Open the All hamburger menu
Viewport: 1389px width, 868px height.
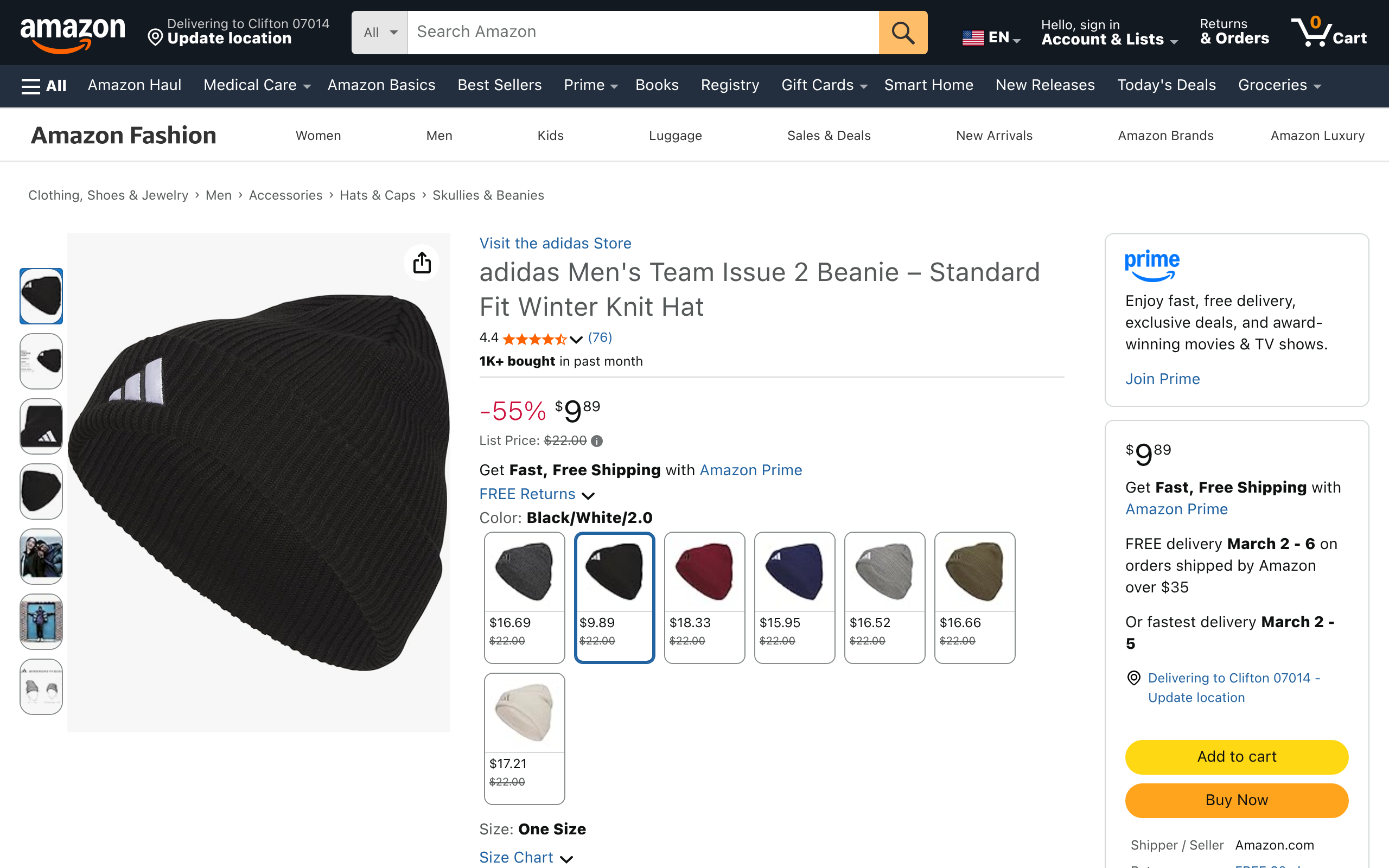point(43,86)
